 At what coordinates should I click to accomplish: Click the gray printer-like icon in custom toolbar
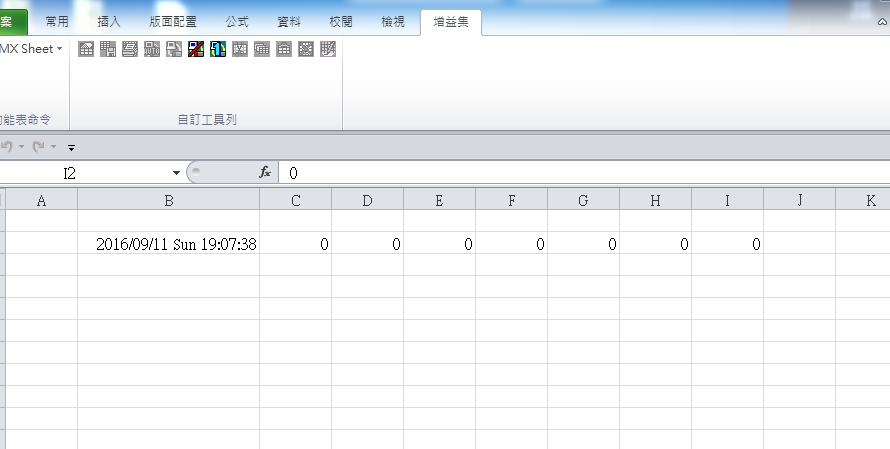(130, 49)
